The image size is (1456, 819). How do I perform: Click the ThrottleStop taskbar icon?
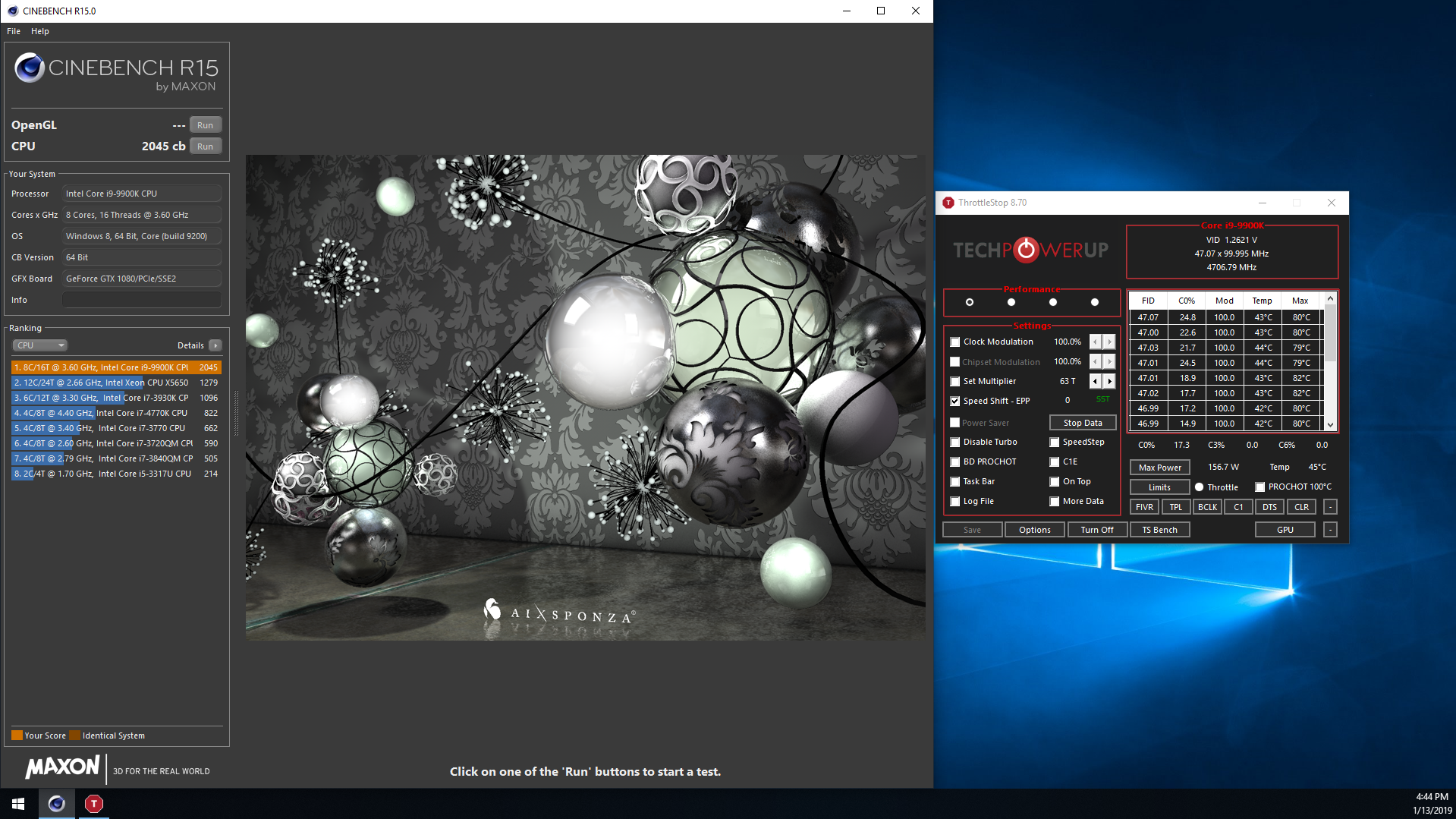94,804
